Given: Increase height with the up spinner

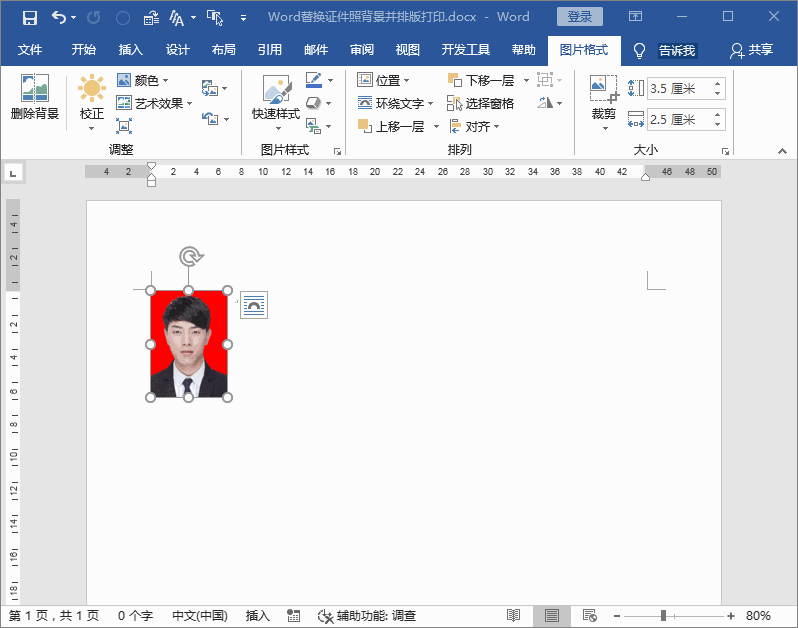Looking at the screenshot, I should click(x=717, y=84).
